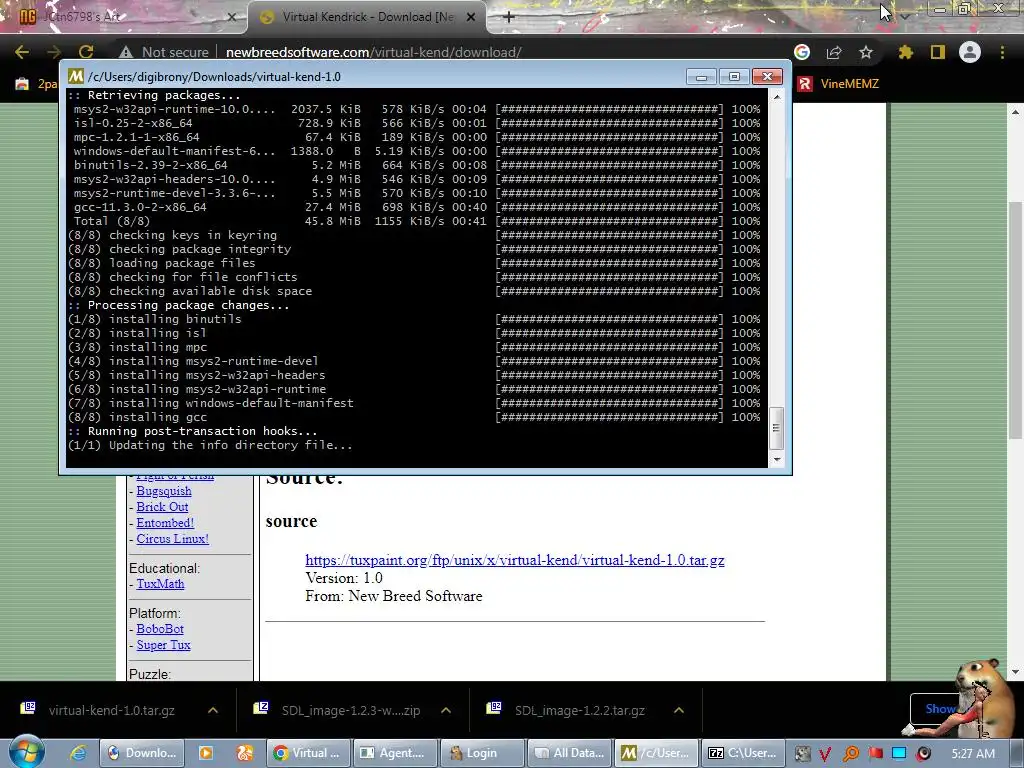Open the Circus Linux! sidebar link
This screenshot has height=768, width=1024.
pyautogui.click(x=172, y=539)
